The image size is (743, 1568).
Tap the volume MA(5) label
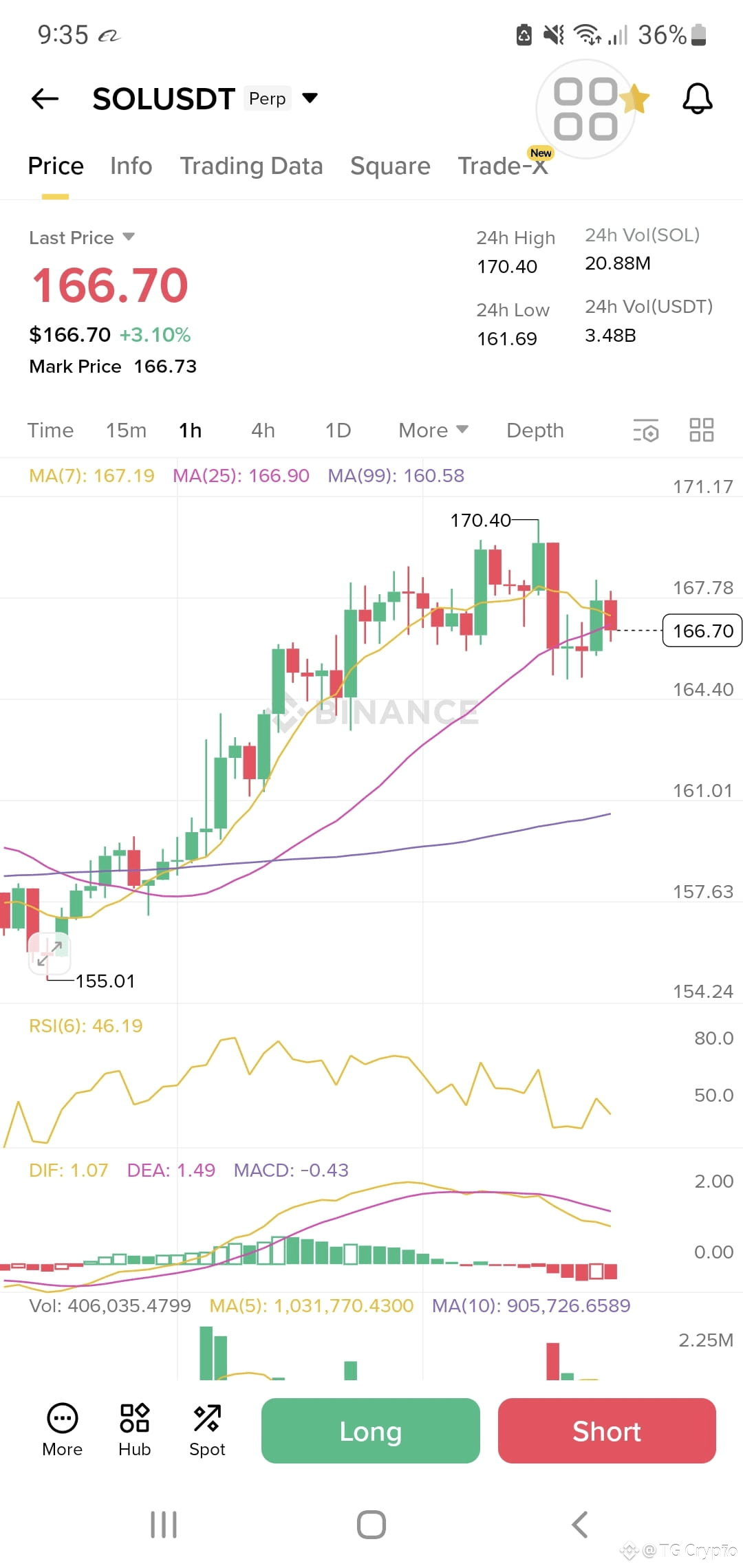(312, 1306)
